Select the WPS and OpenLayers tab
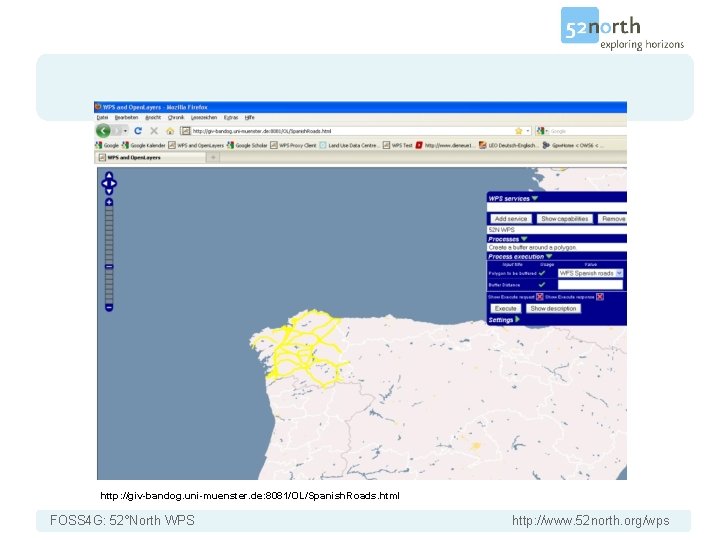Image resolution: width=720 pixels, height=540 pixels. pos(150,158)
